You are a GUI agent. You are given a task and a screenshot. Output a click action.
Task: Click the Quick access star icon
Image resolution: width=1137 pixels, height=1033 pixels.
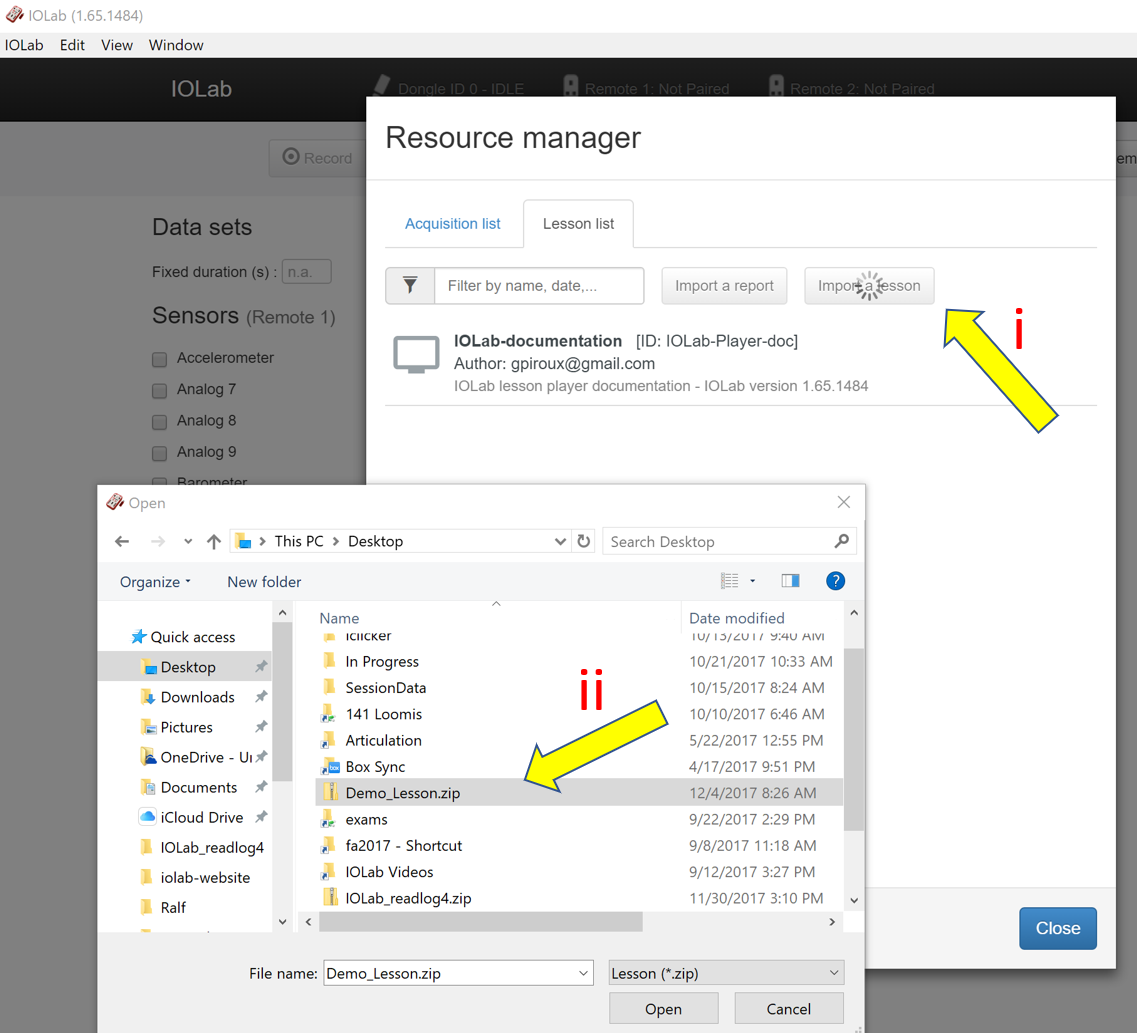138,636
